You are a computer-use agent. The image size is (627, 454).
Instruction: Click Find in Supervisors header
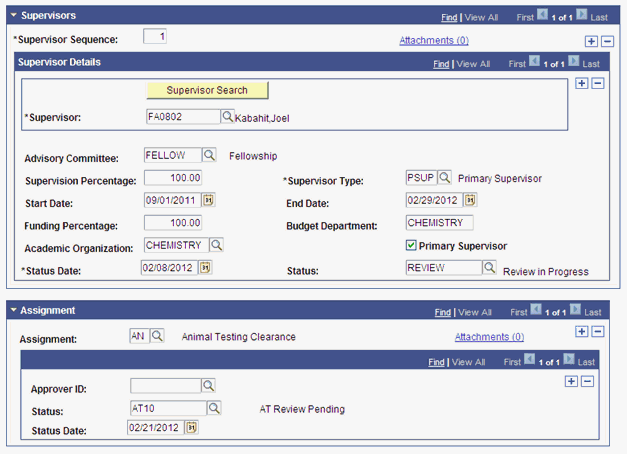pyautogui.click(x=449, y=18)
